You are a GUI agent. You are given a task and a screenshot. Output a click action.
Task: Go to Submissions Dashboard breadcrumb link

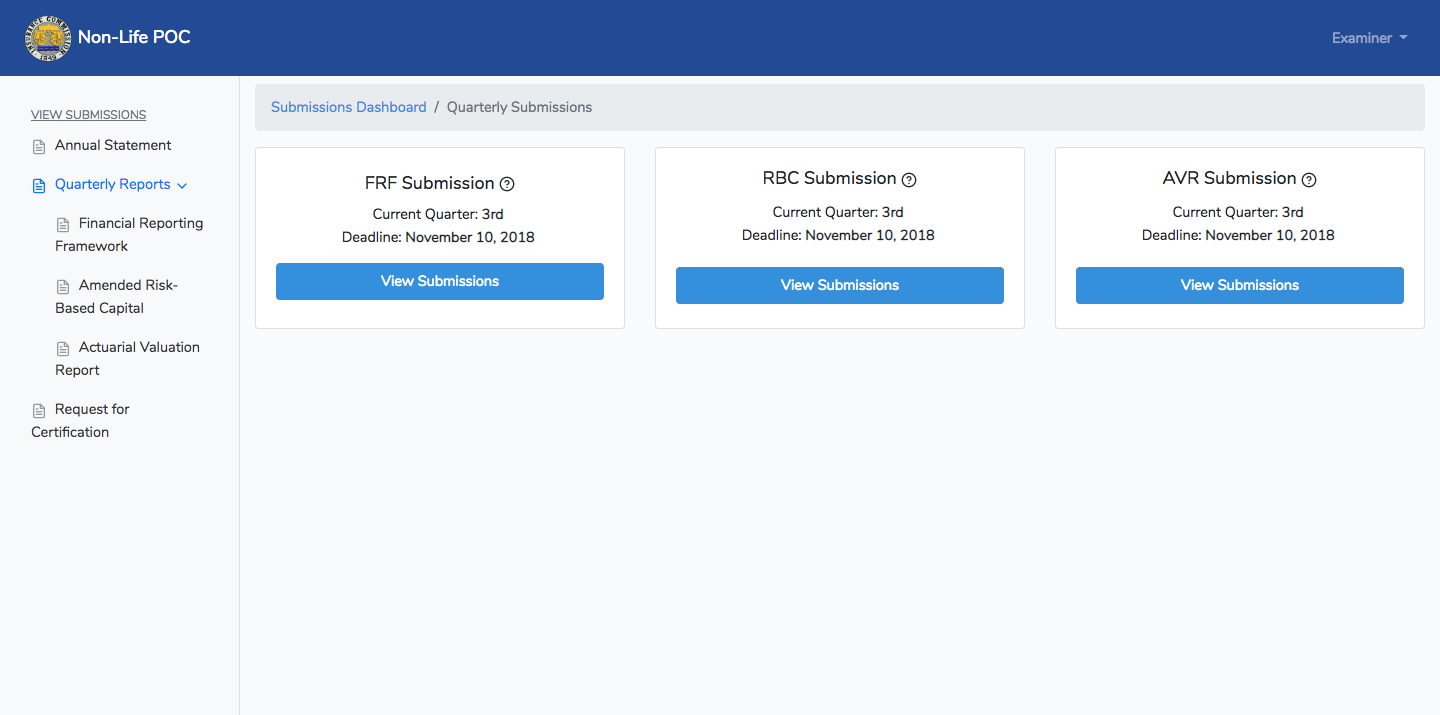(x=349, y=107)
